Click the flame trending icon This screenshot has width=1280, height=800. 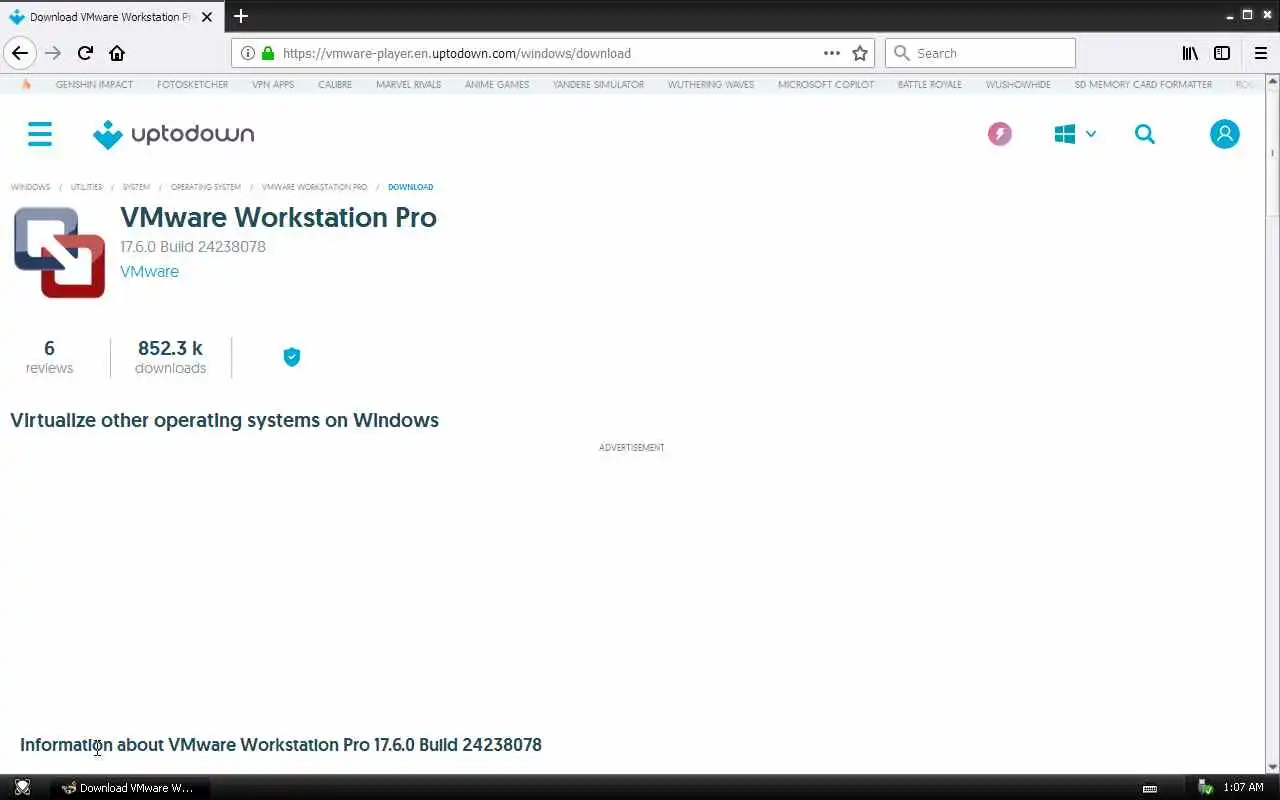pos(26,84)
